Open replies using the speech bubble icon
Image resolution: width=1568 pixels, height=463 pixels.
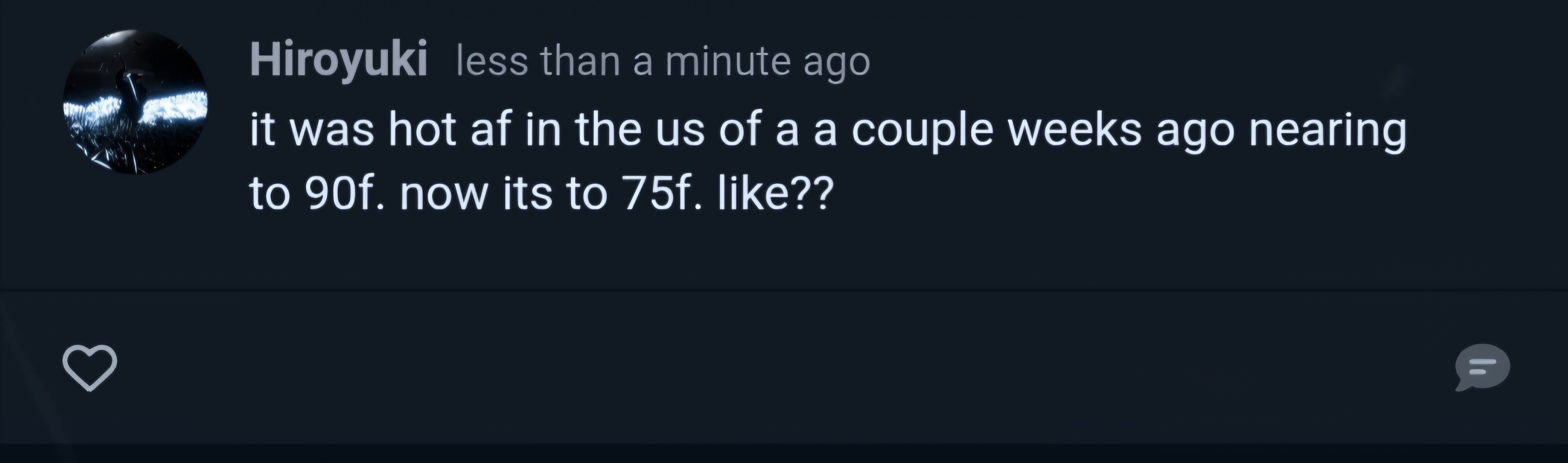tap(1482, 367)
